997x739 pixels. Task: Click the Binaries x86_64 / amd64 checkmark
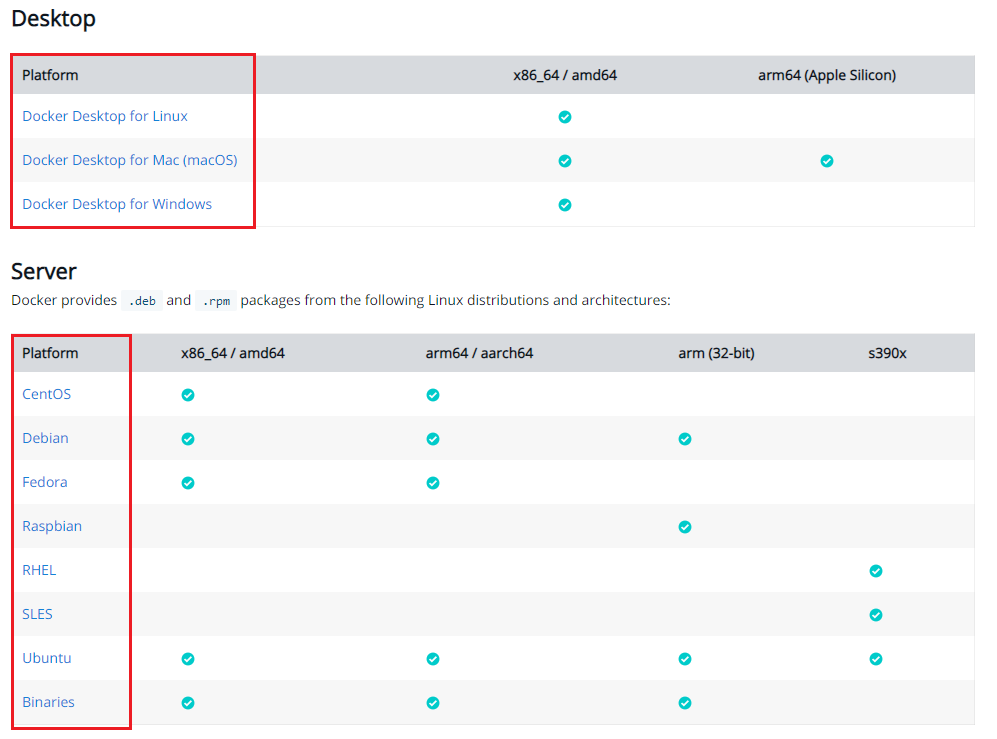(188, 703)
